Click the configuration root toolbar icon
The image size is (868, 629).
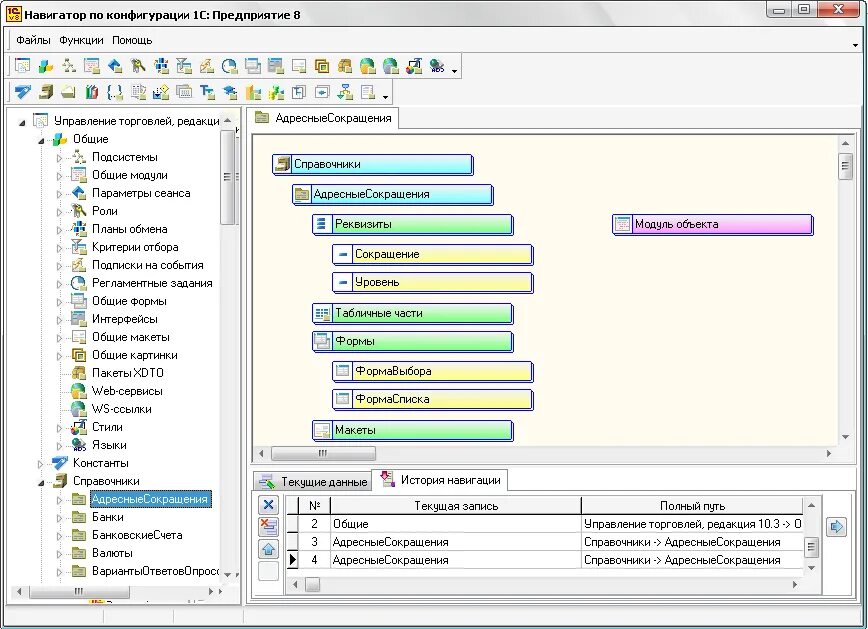click(x=23, y=66)
